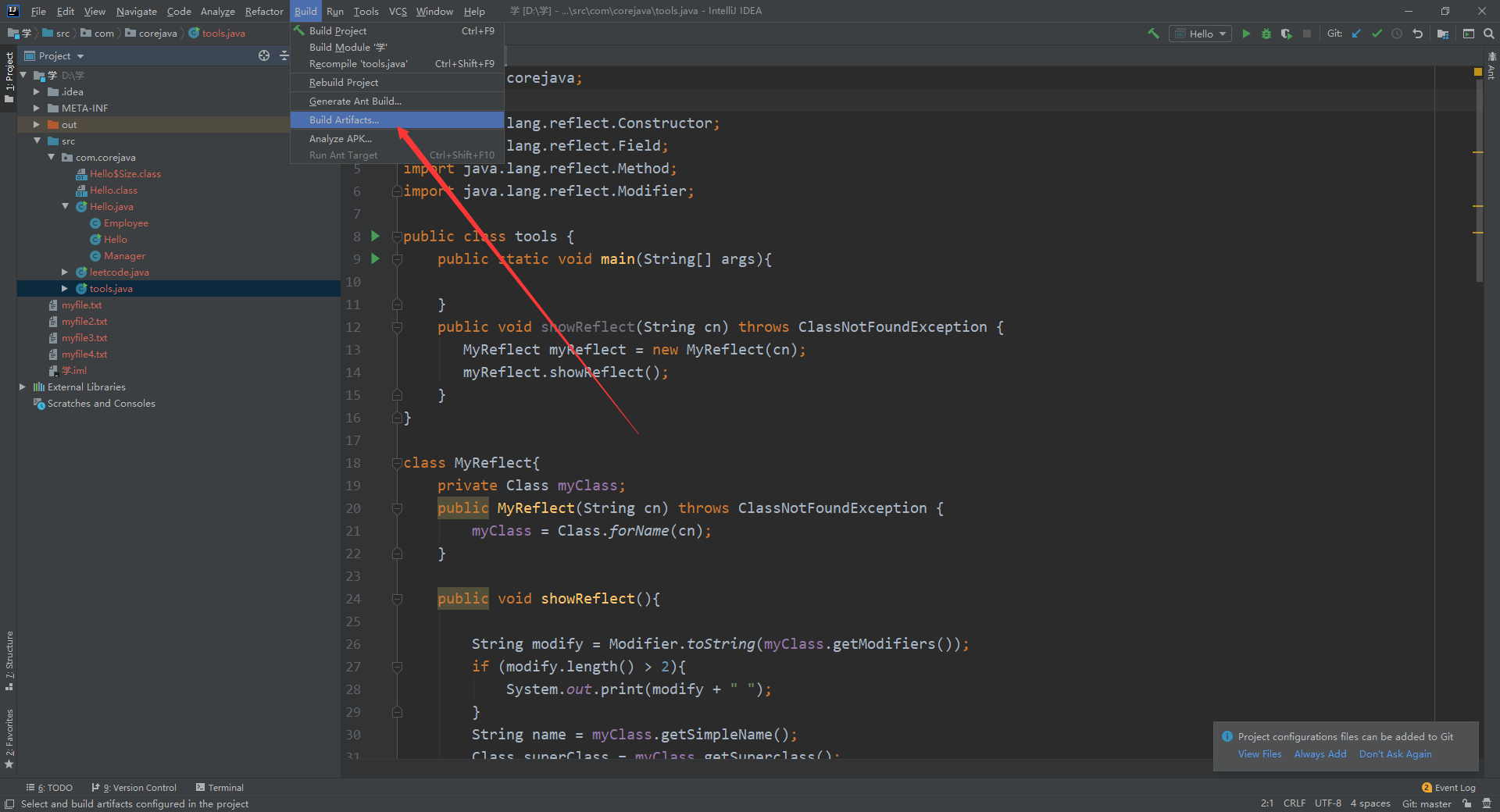The height and width of the screenshot is (812, 1500).
Task: Open the Refactor menu
Action: coord(263,11)
